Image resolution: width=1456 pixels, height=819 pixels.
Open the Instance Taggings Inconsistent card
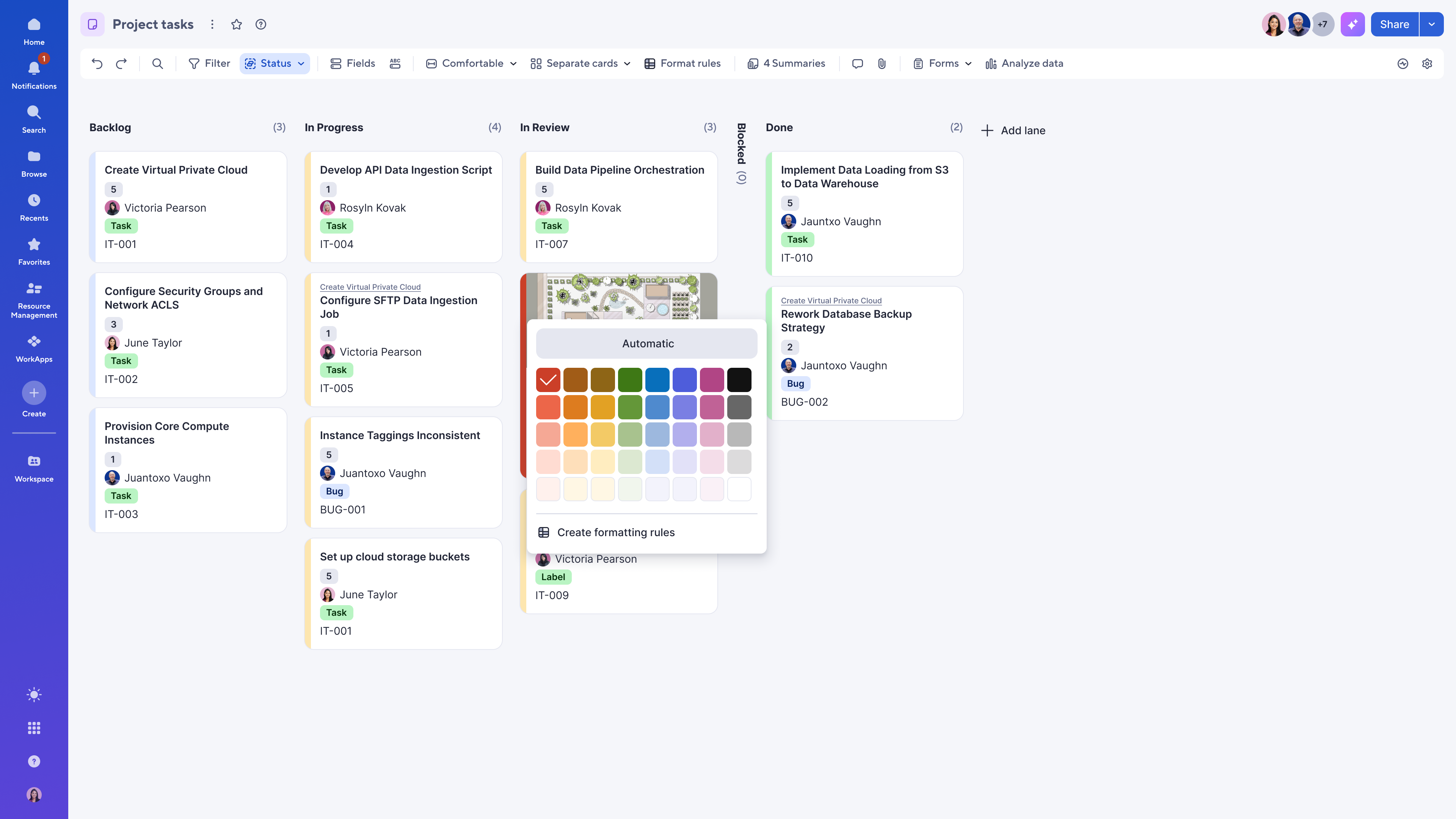coord(403,472)
